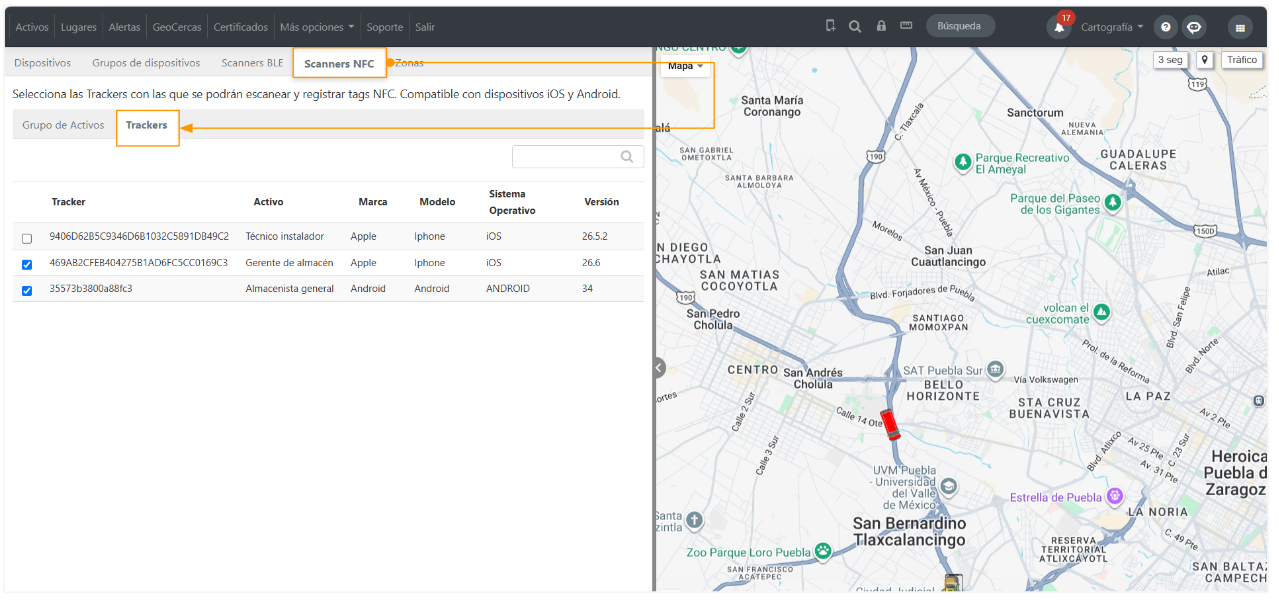Check the Técnico instalador tracker checkbox
The height and width of the screenshot is (608, 1279).
27,238
